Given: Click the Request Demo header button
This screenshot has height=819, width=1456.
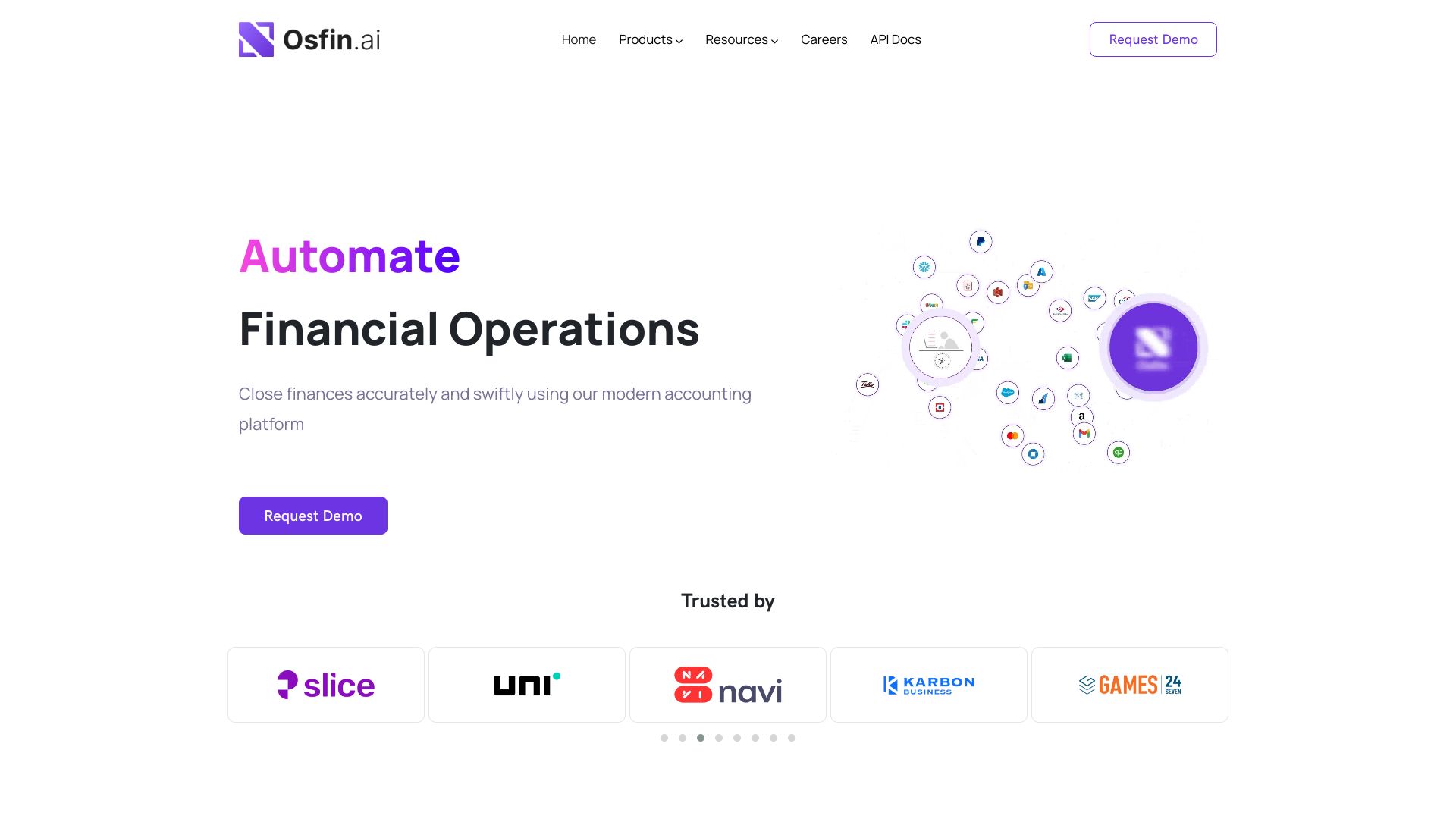Looking at the screenshot, I should 1153,39.
